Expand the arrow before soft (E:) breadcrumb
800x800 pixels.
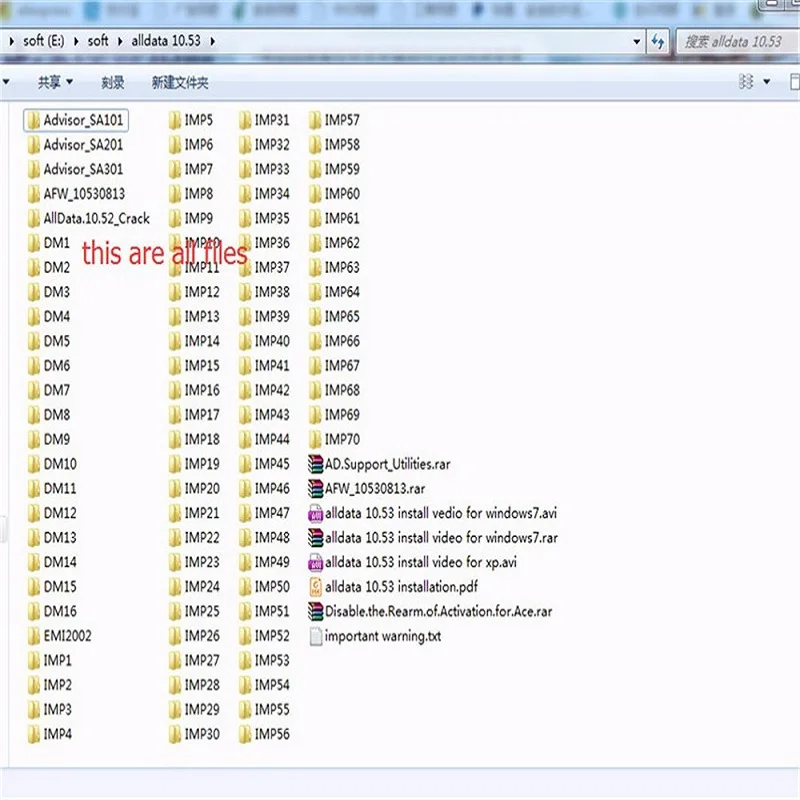click(x=11, y=41)
